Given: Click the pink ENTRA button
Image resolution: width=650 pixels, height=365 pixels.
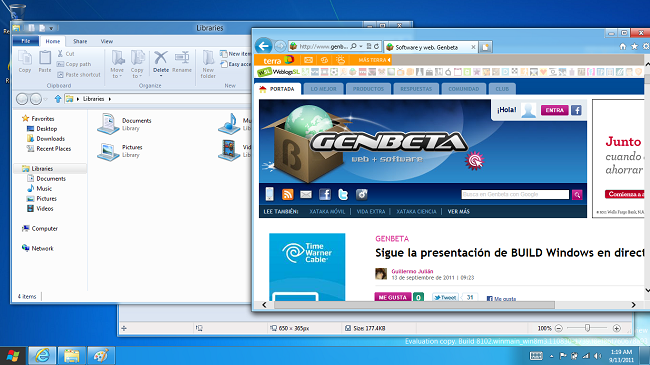Looking at the screenshot, I should (554, 110).
